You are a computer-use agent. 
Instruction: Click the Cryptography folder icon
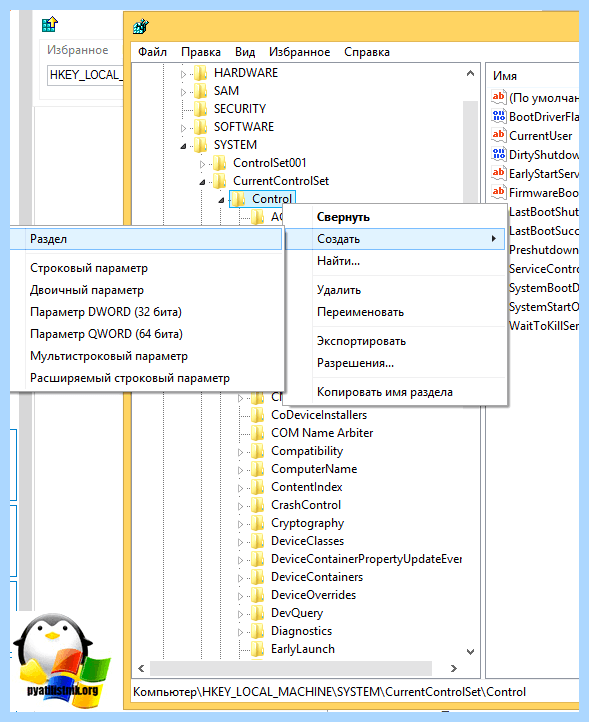click(257, 523)
